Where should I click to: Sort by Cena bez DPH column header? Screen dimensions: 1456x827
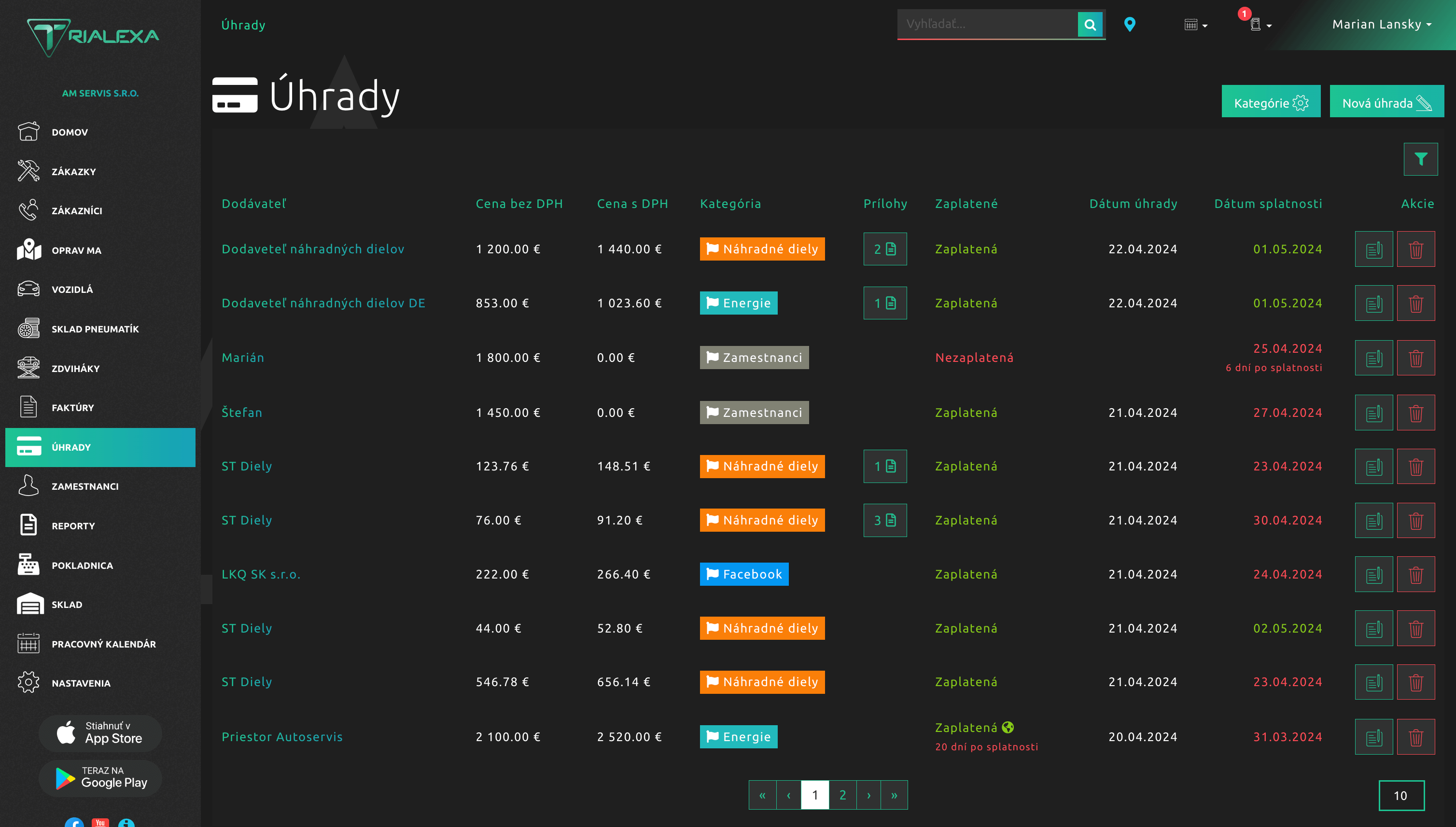[519, 203]
